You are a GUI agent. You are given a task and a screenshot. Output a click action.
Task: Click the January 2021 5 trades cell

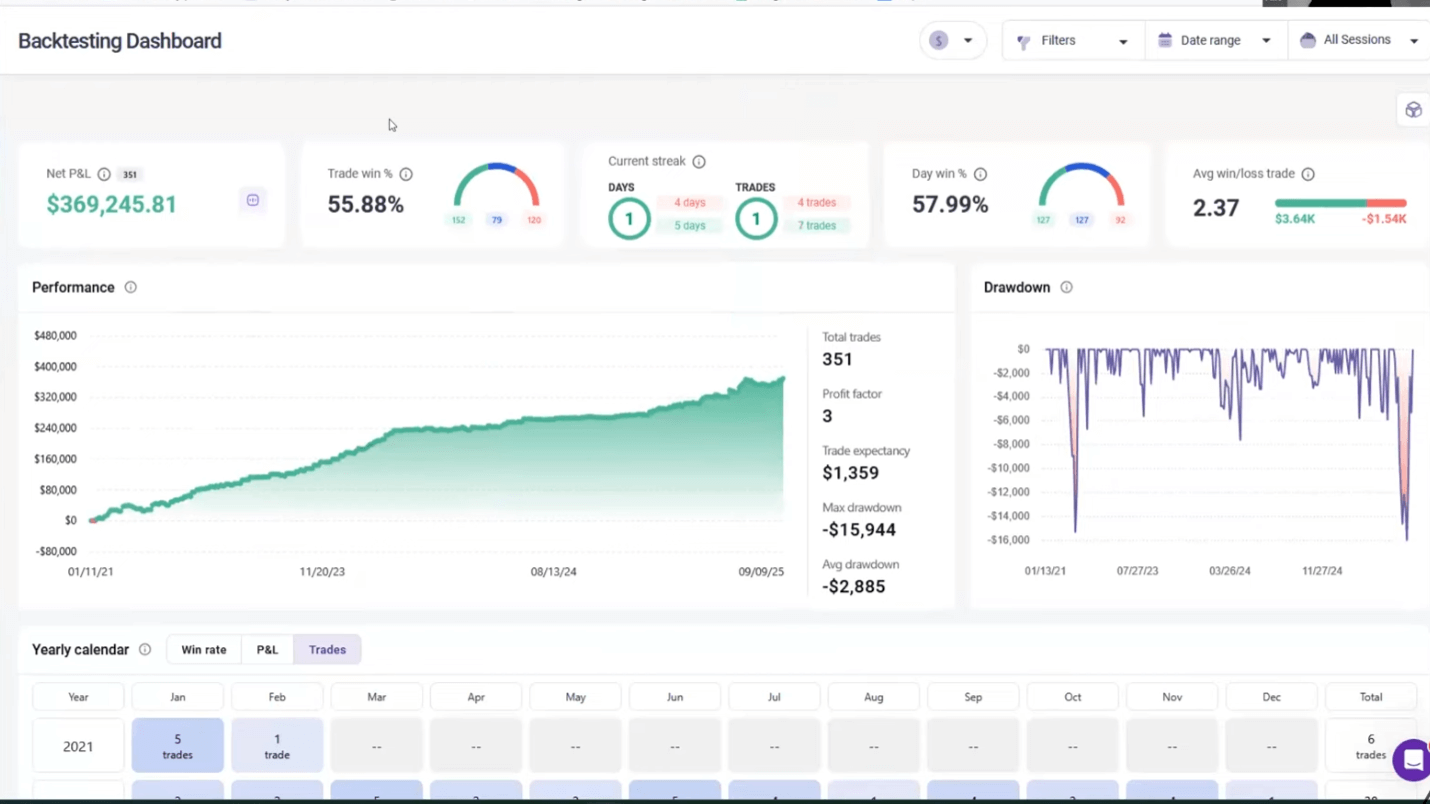tap(177, 746)
